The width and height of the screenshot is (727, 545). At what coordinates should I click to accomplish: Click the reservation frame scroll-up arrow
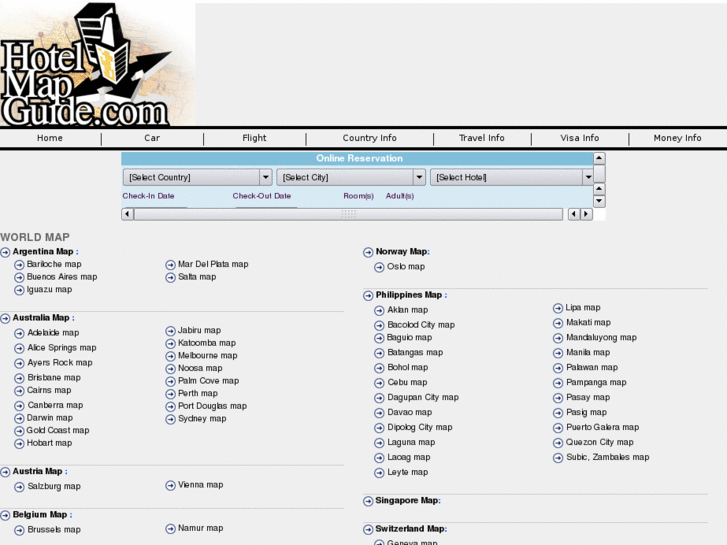tap(599, 158)
